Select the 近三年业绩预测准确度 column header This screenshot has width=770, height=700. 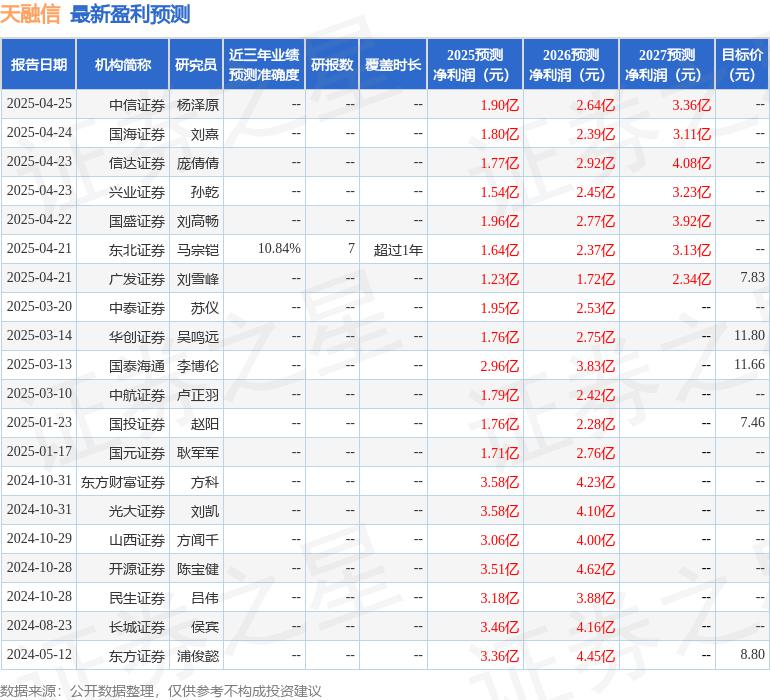pos(264,64)
